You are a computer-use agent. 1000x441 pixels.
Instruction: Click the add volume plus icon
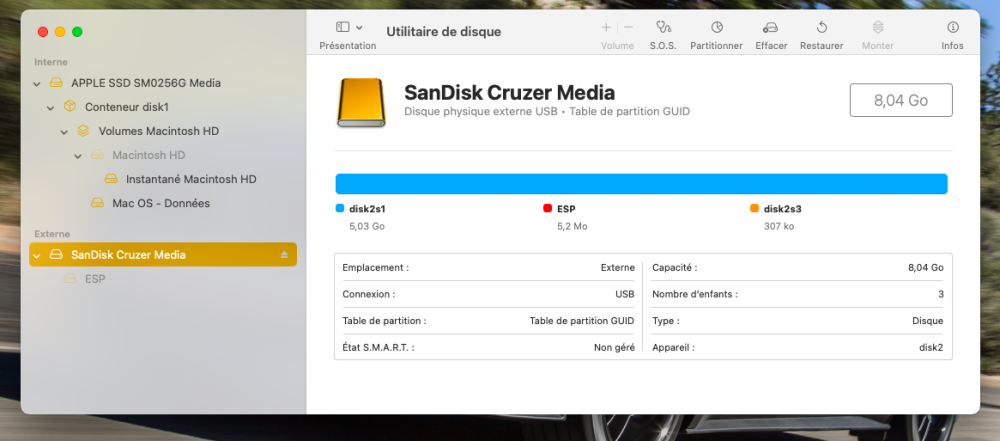[x=606, y=27]
